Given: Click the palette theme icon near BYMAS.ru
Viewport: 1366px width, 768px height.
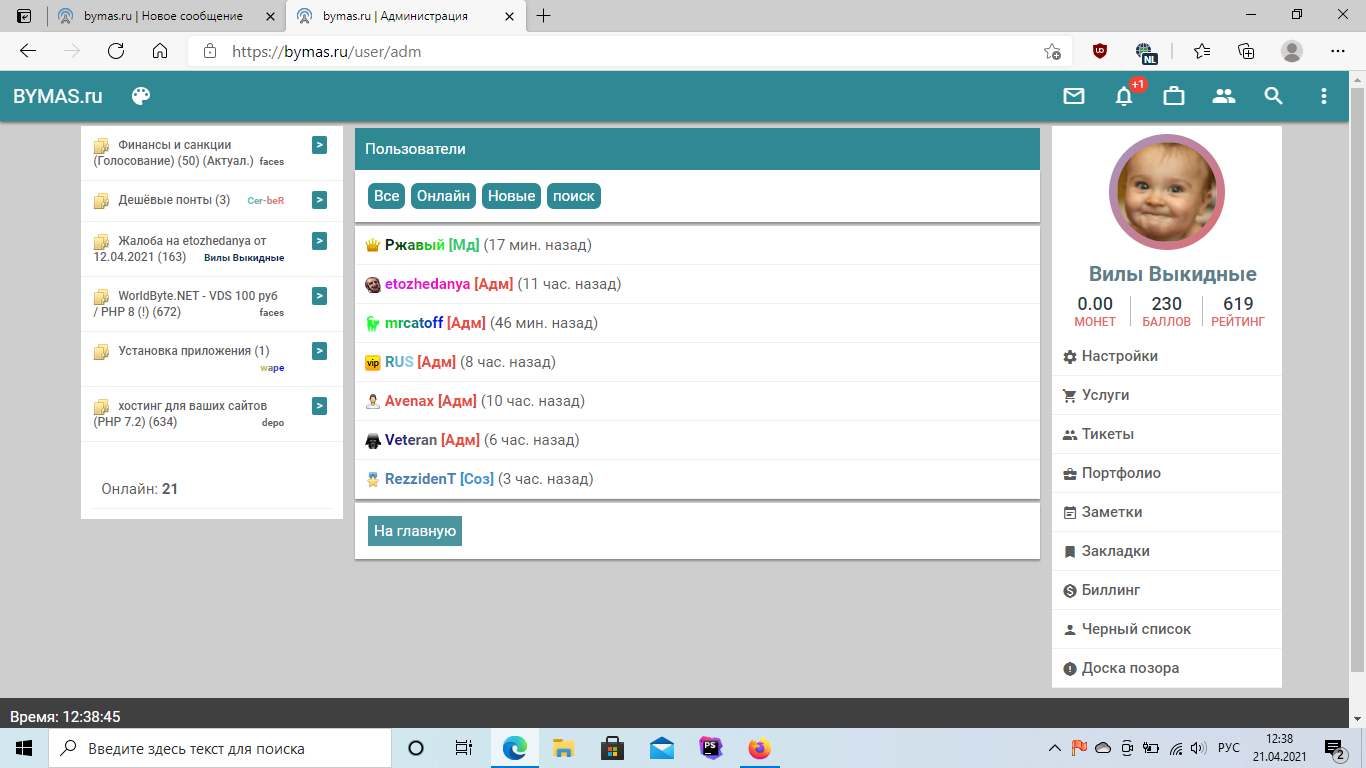Looking at the screenshot, I should (x=141, y=96).
